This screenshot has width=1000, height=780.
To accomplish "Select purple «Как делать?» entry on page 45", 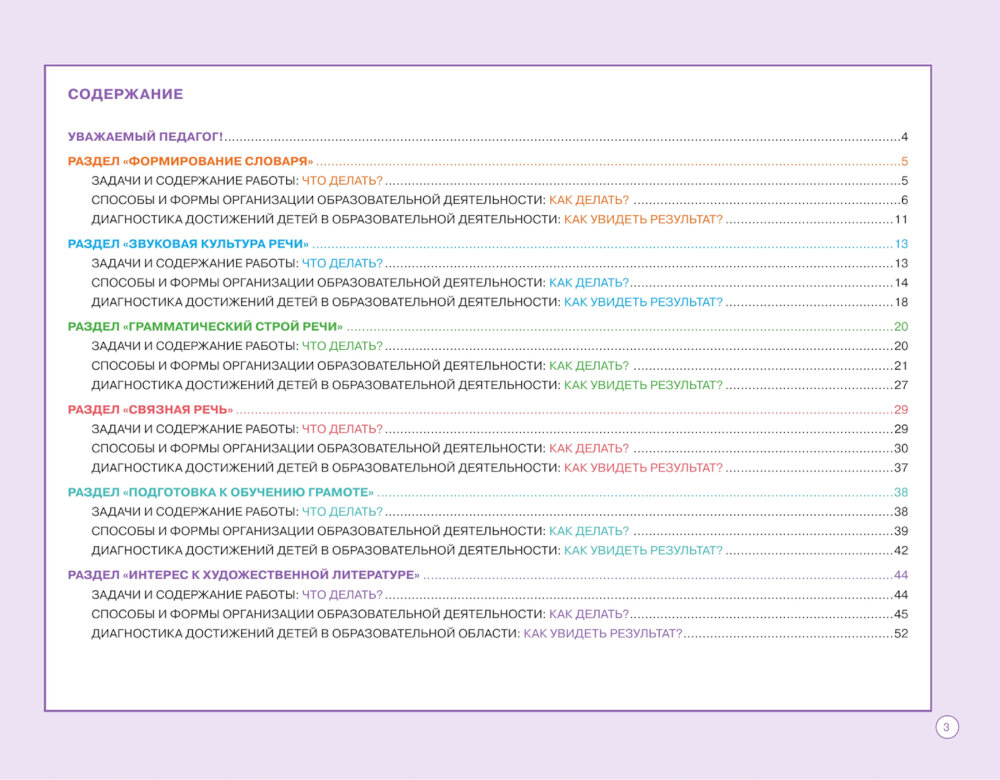I will (589, 614).
